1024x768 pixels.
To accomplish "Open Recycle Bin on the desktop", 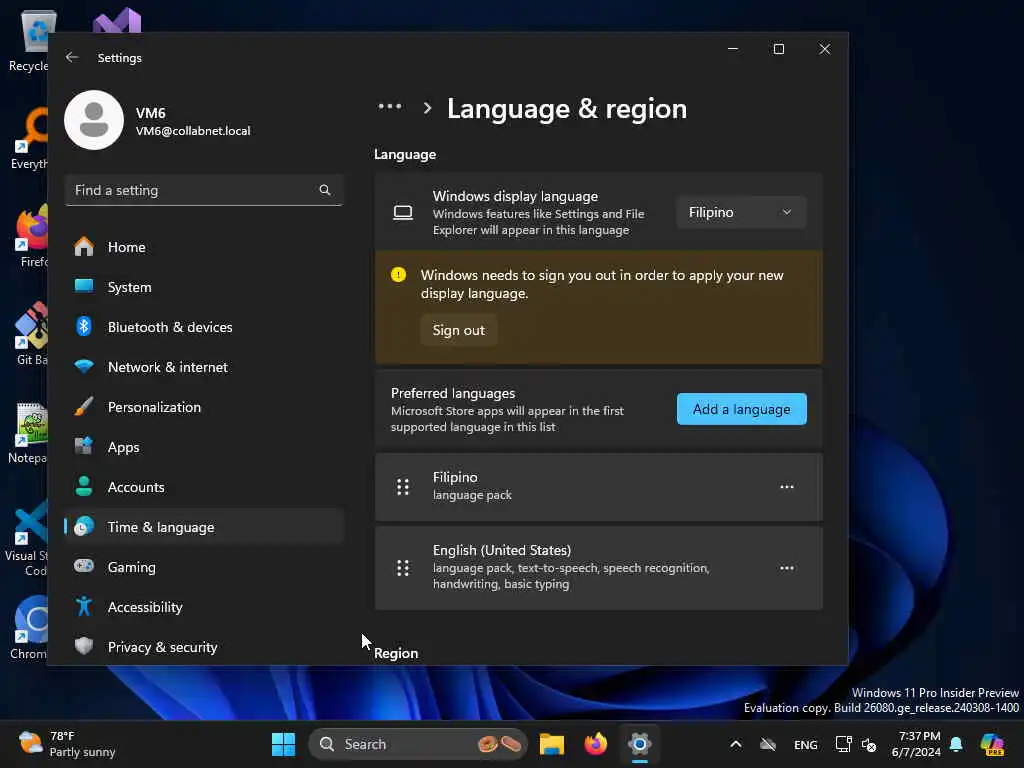I will point(30,41).
